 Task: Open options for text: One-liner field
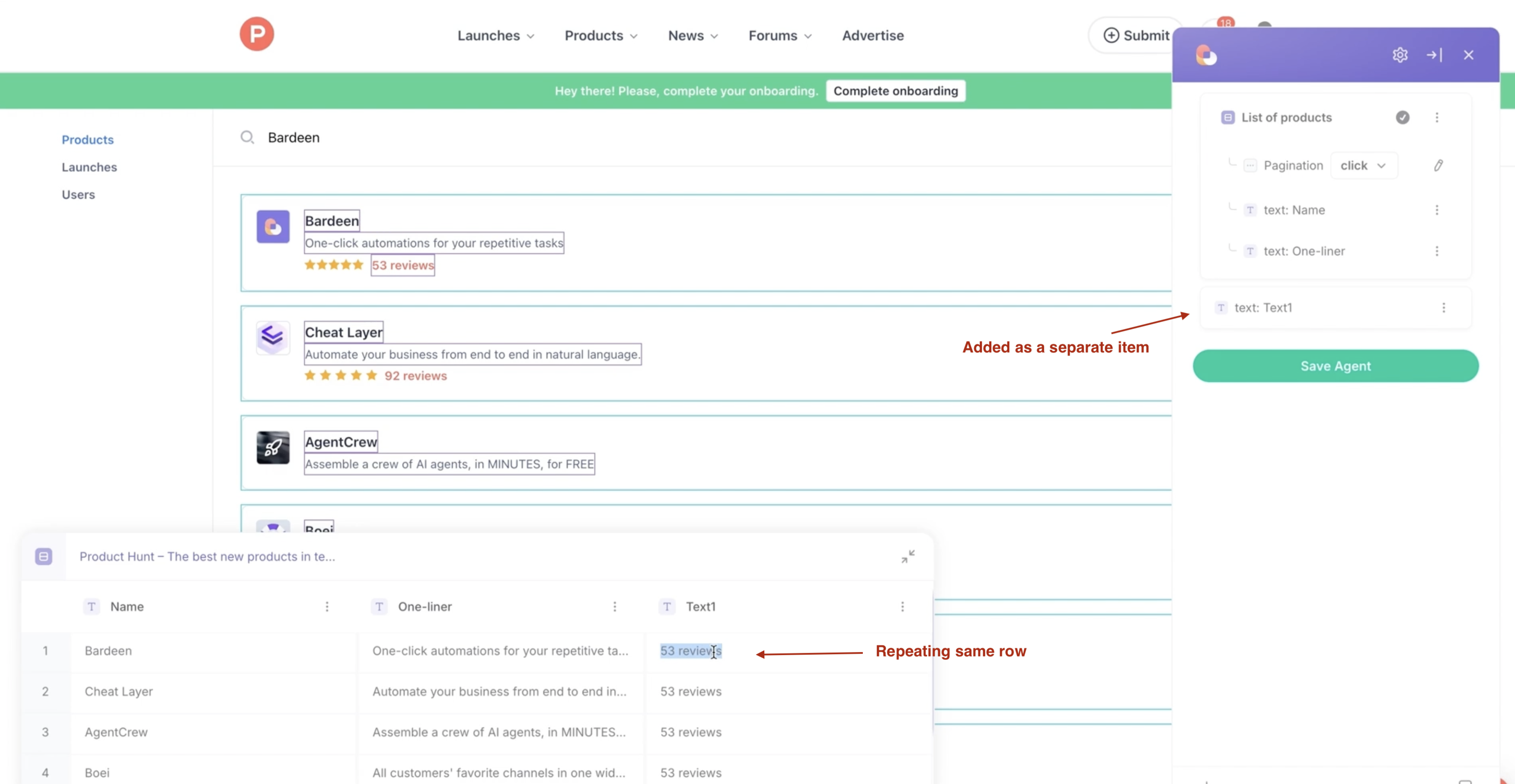click(1437, 252)
